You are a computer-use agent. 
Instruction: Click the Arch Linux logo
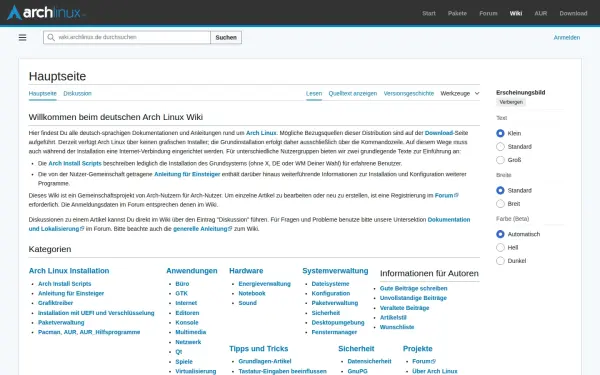(x=46, y=13)
